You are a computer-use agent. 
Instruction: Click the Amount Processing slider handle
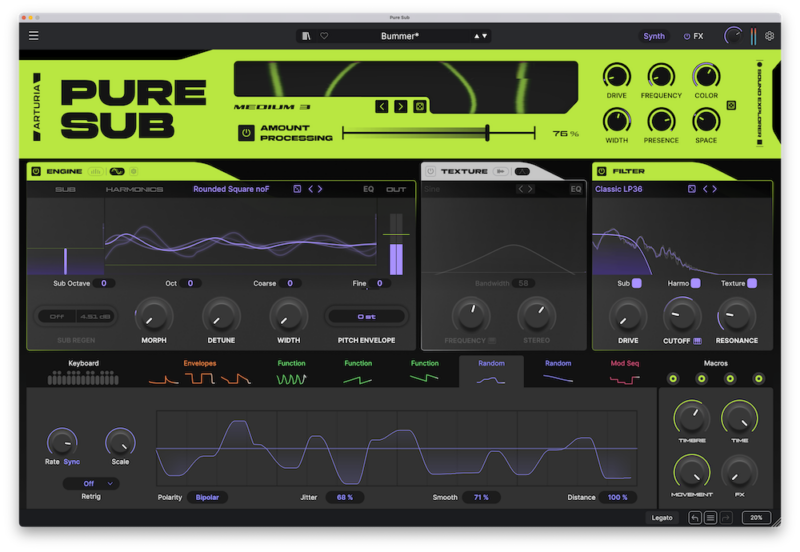coord(487,133)
